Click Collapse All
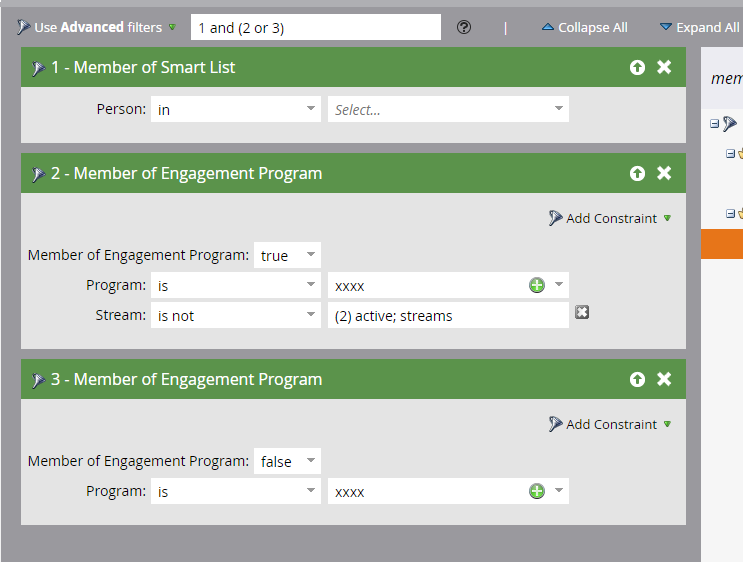Screen dimensions: 743x562 pyautogui.click(x=584, y=28)
